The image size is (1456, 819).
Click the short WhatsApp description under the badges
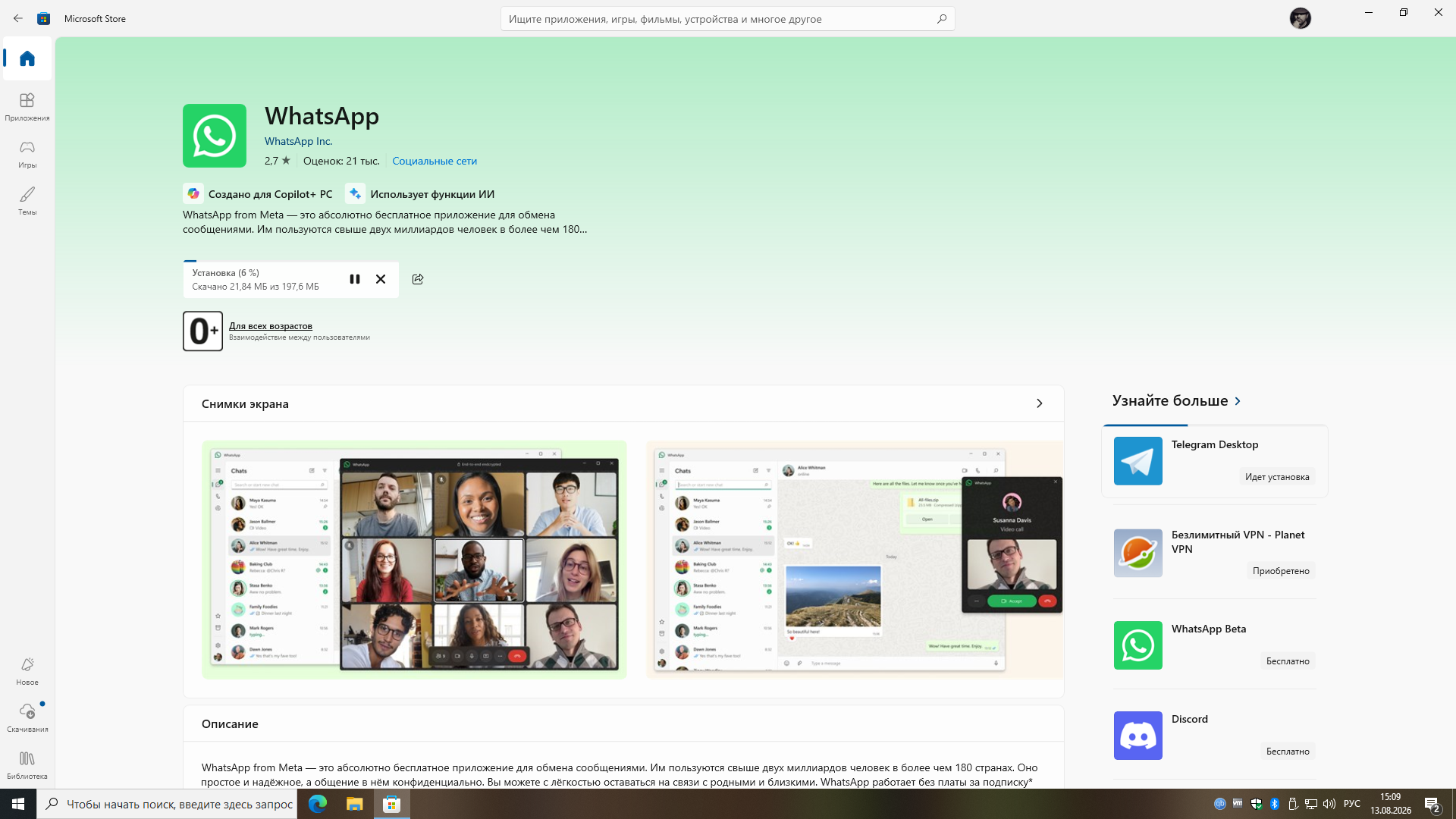point(385,222)
